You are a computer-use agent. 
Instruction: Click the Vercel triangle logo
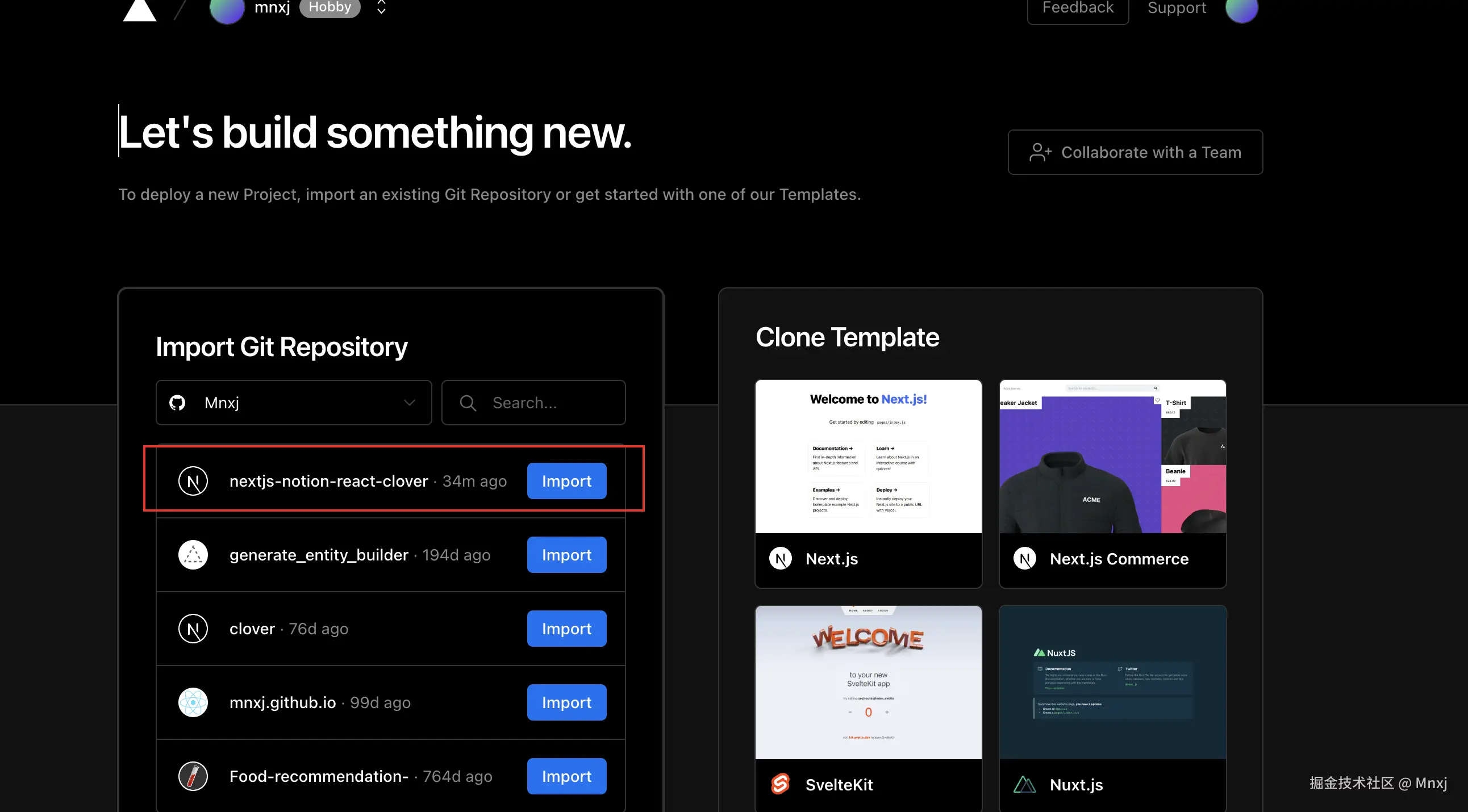click(139, 10)
